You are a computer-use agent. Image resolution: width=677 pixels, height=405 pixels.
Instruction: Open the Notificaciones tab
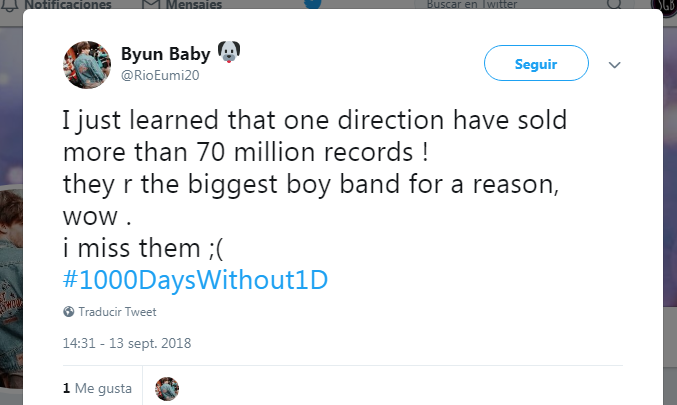tap(66, 4)
